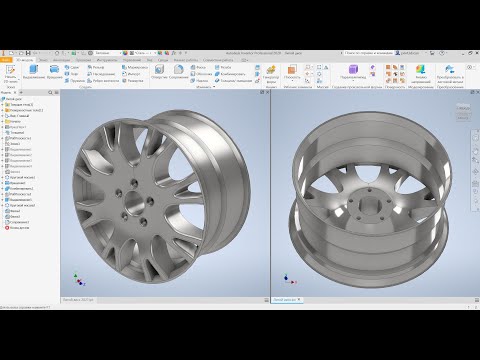480x360 pixels.
Task: Switch to the Инструменты ribbon tab
Action: (x=107, y=60)
